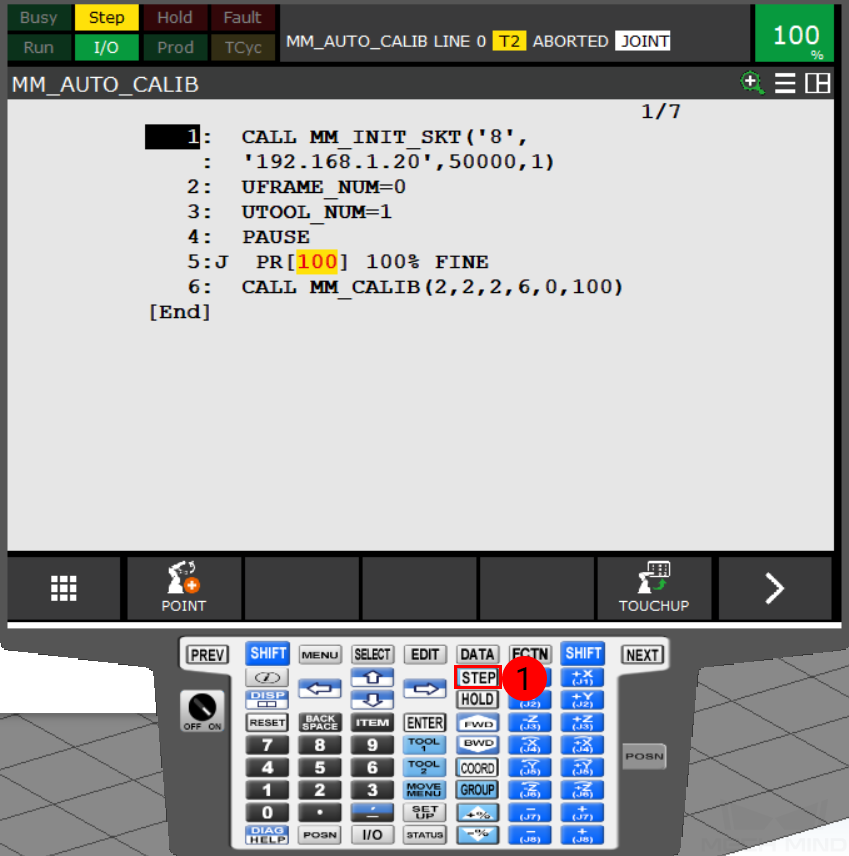Jog with the +Y (J2) key
Screen dimensions: 849x856
583,699
